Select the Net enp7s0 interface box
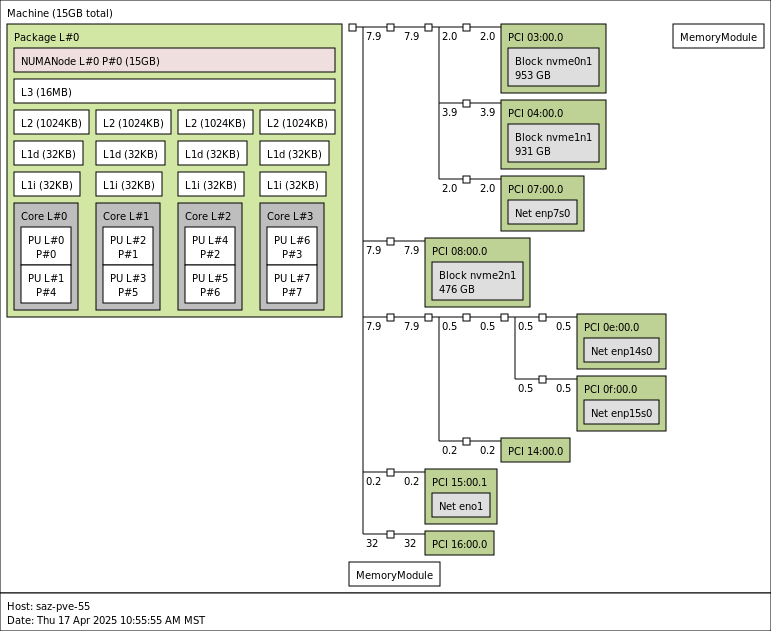771x631 pixels. (542, 213)
